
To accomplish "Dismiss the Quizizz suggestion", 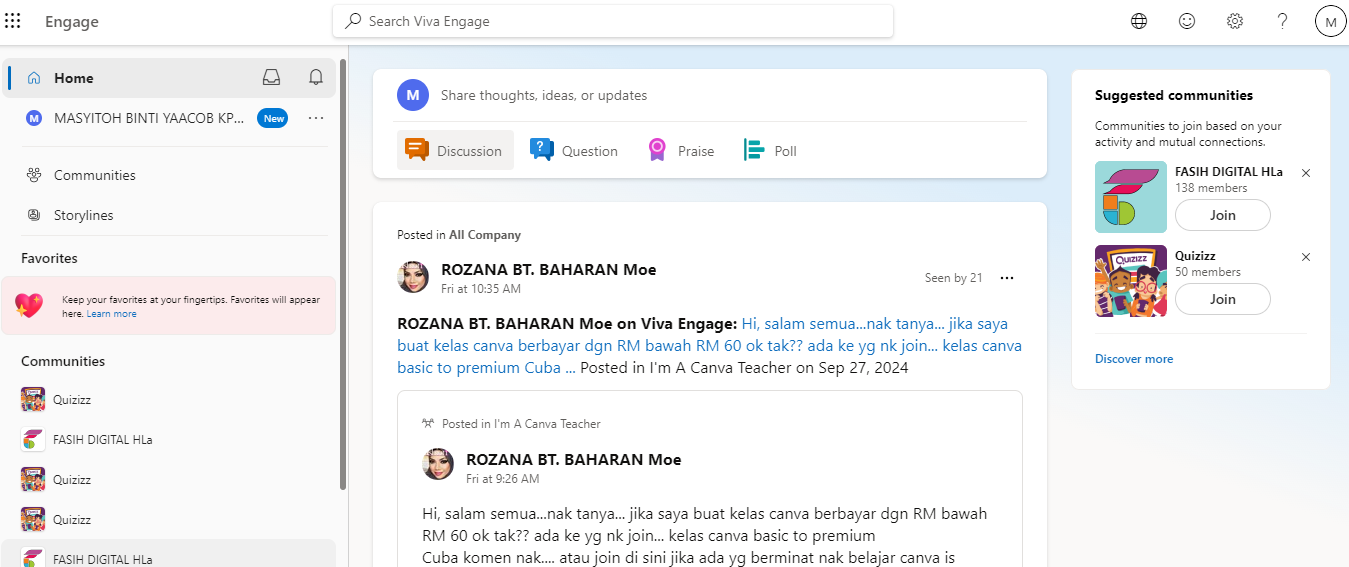I will (1306, 257).
